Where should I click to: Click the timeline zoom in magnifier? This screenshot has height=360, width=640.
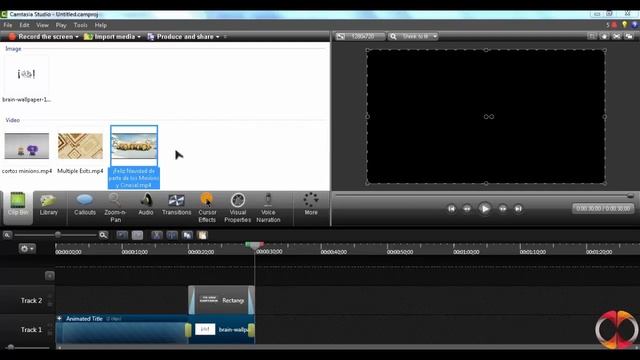pos(103,235)
